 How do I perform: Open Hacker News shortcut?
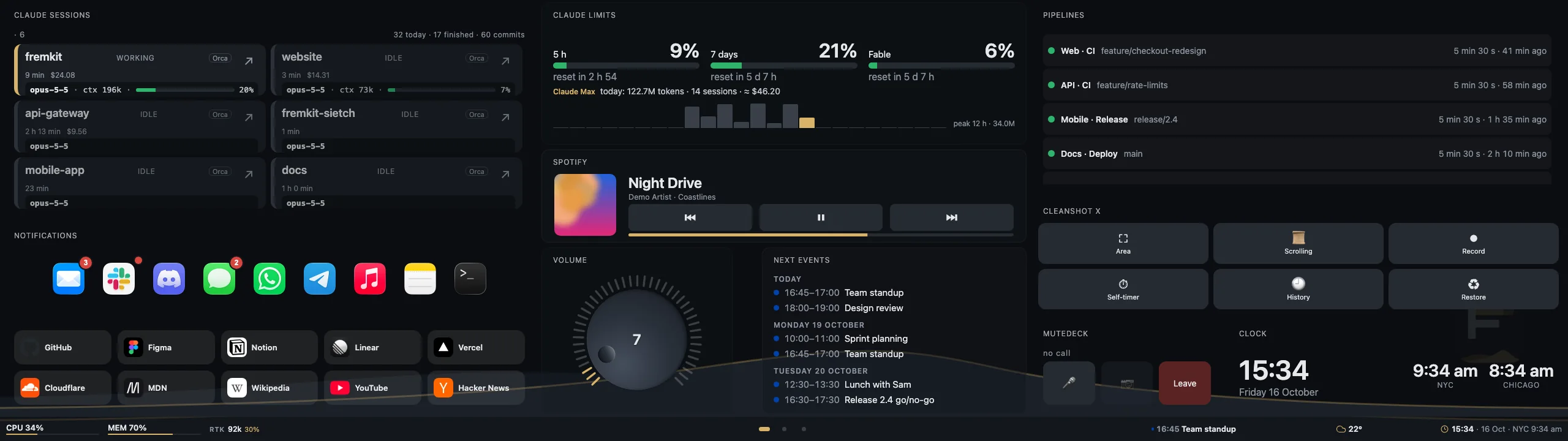click(476, 388)
